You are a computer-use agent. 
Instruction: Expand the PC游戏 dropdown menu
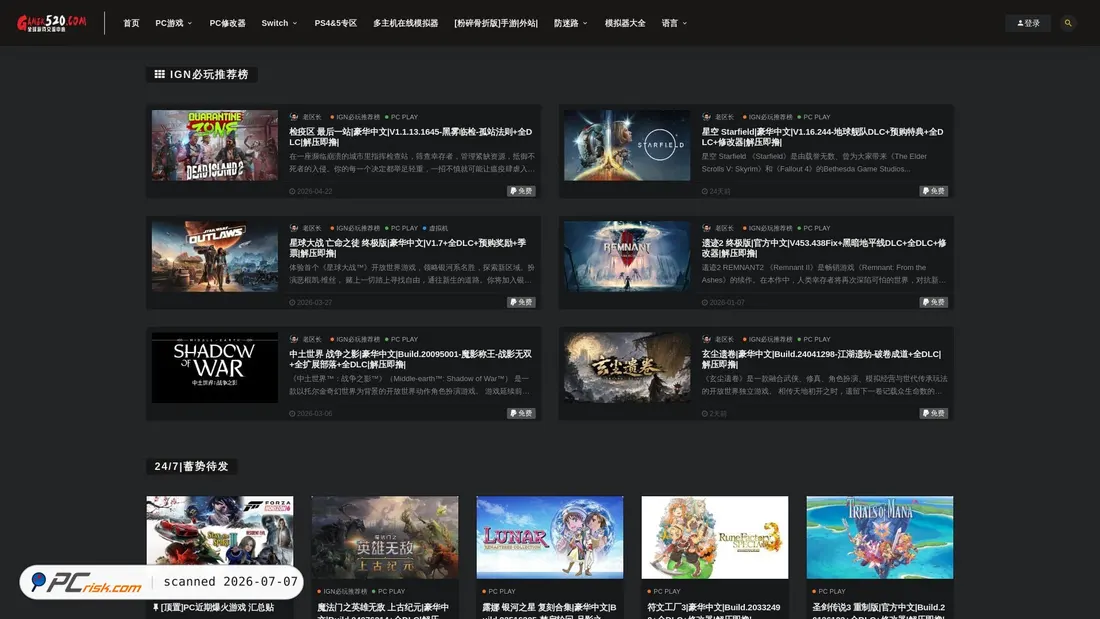tap(173, 23)
